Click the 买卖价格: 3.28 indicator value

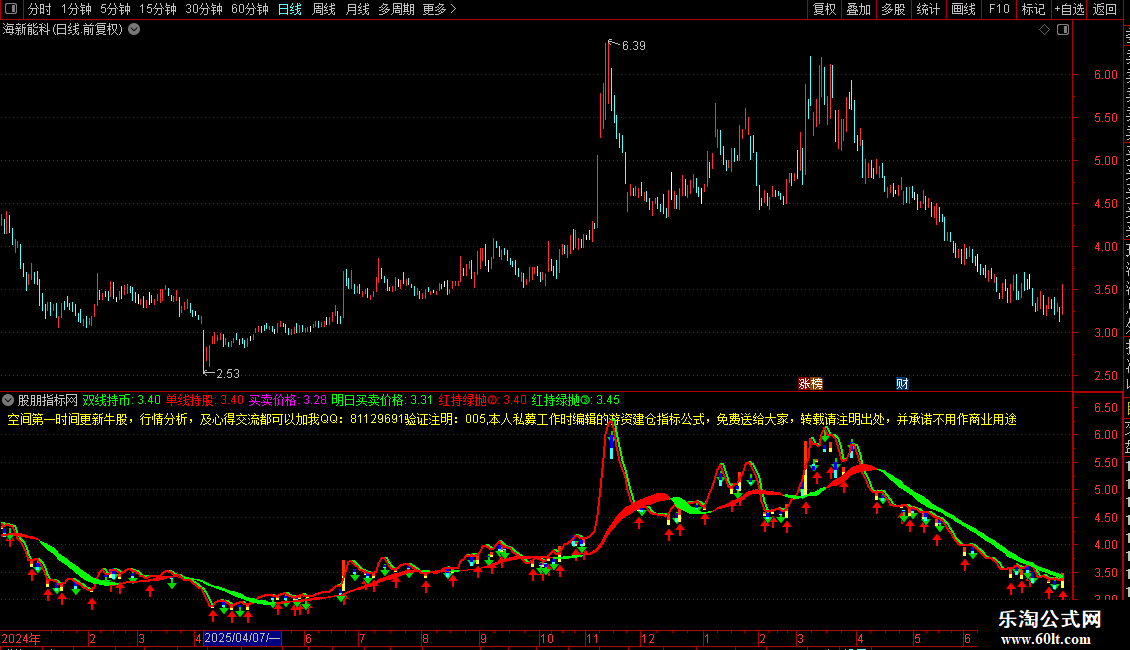point(288,400)
